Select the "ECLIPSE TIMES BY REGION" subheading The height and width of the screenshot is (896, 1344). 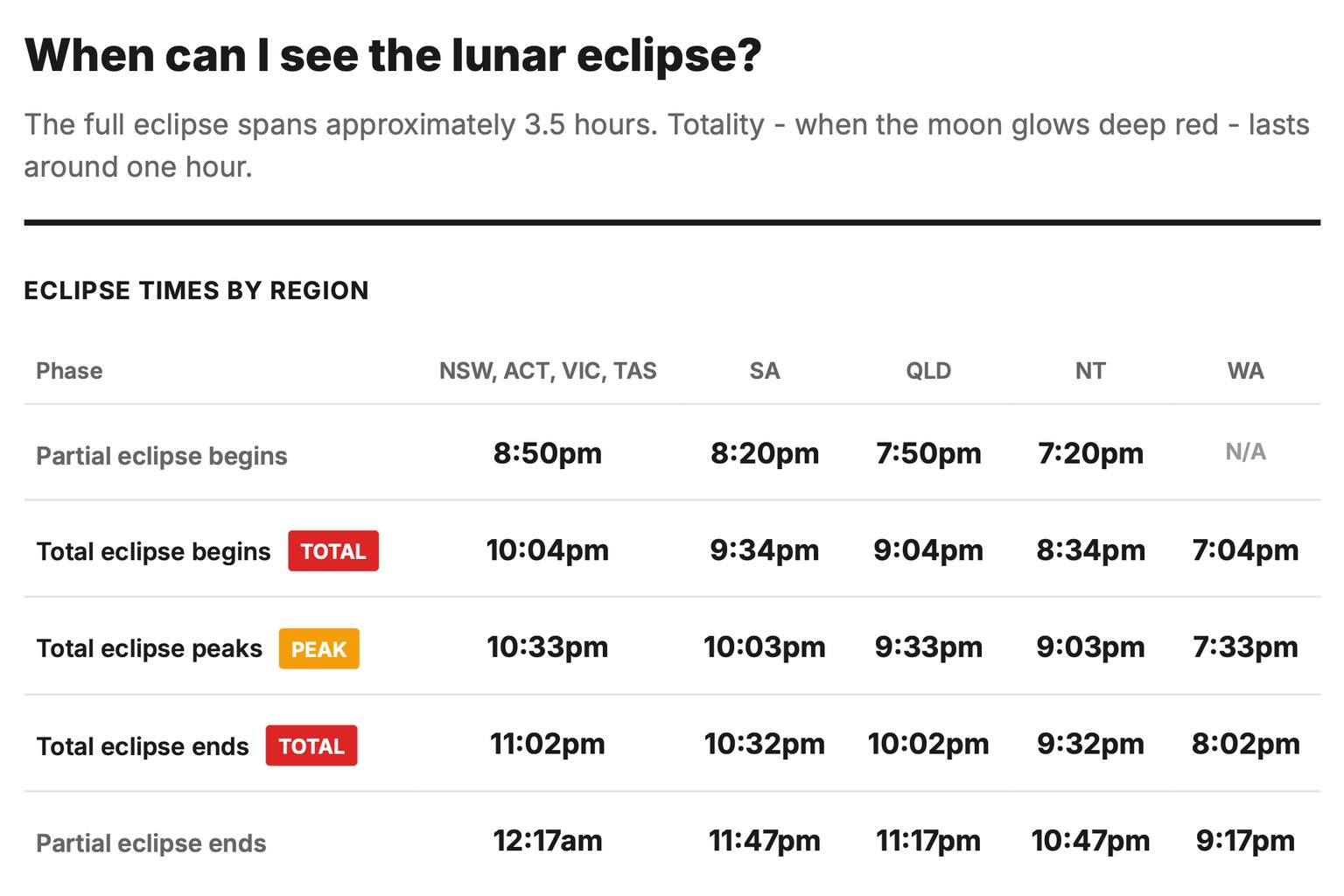click(x=196, y=290)
